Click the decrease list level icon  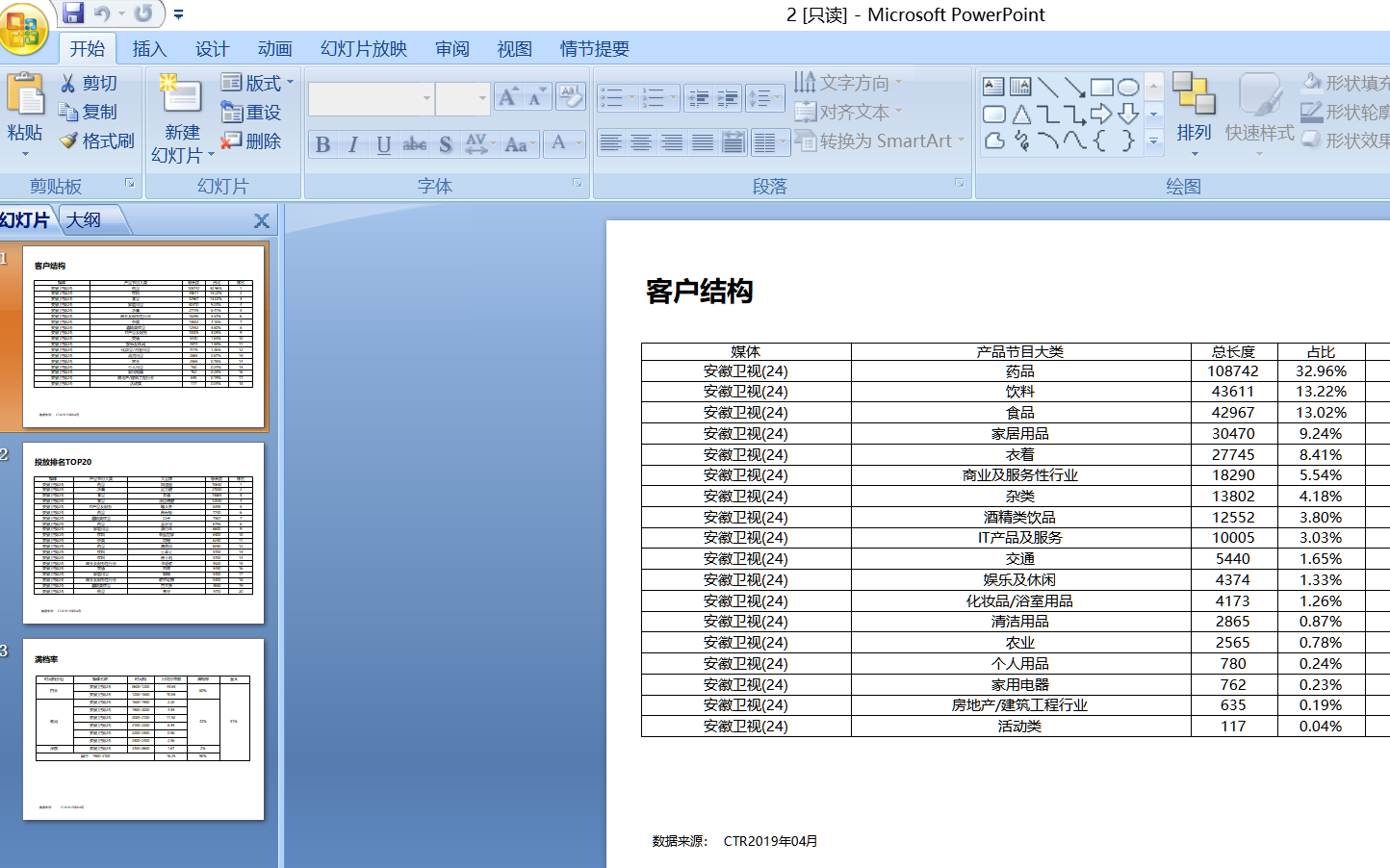(699, 97)
